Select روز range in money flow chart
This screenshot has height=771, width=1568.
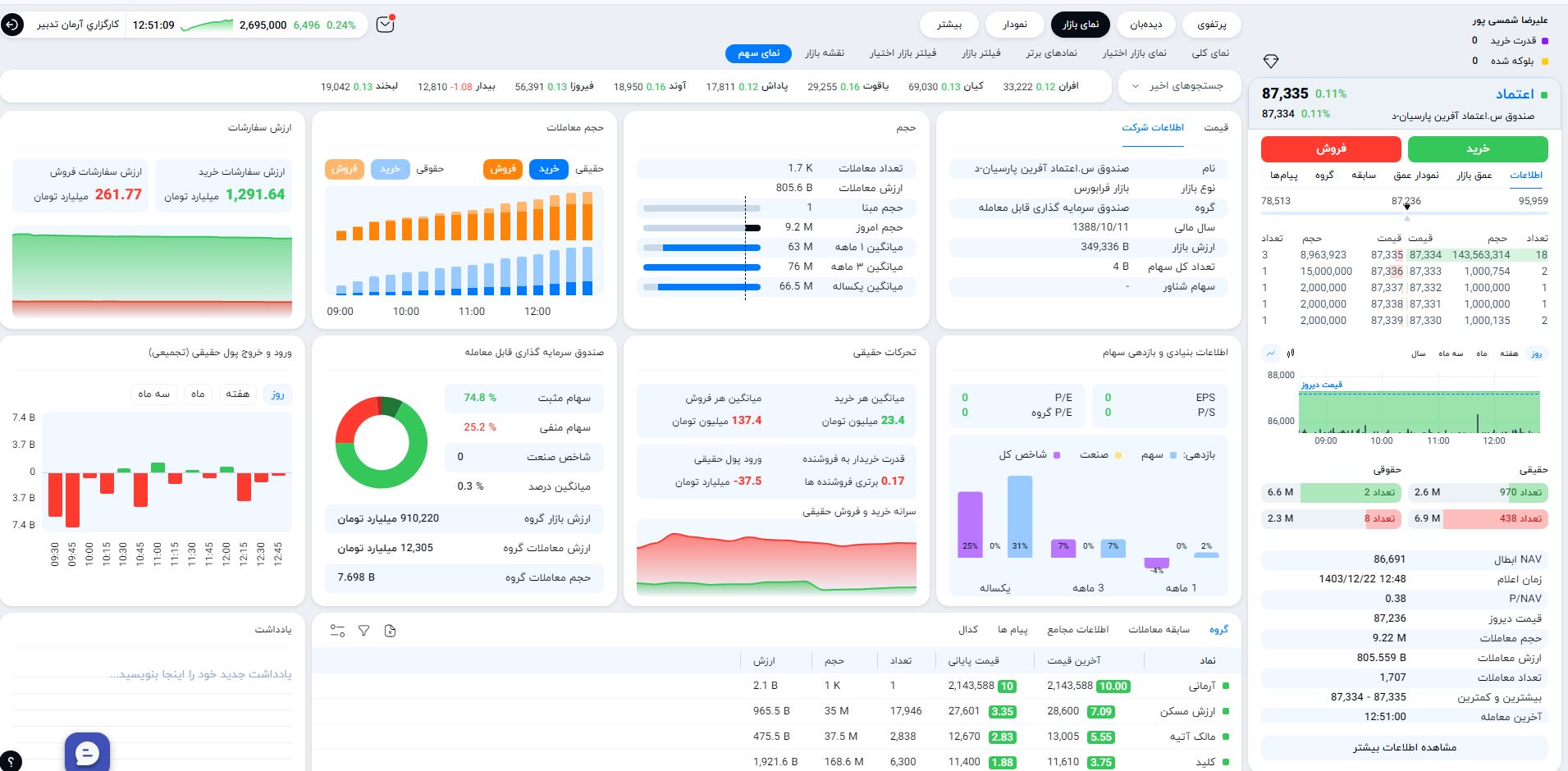[277, 395]
